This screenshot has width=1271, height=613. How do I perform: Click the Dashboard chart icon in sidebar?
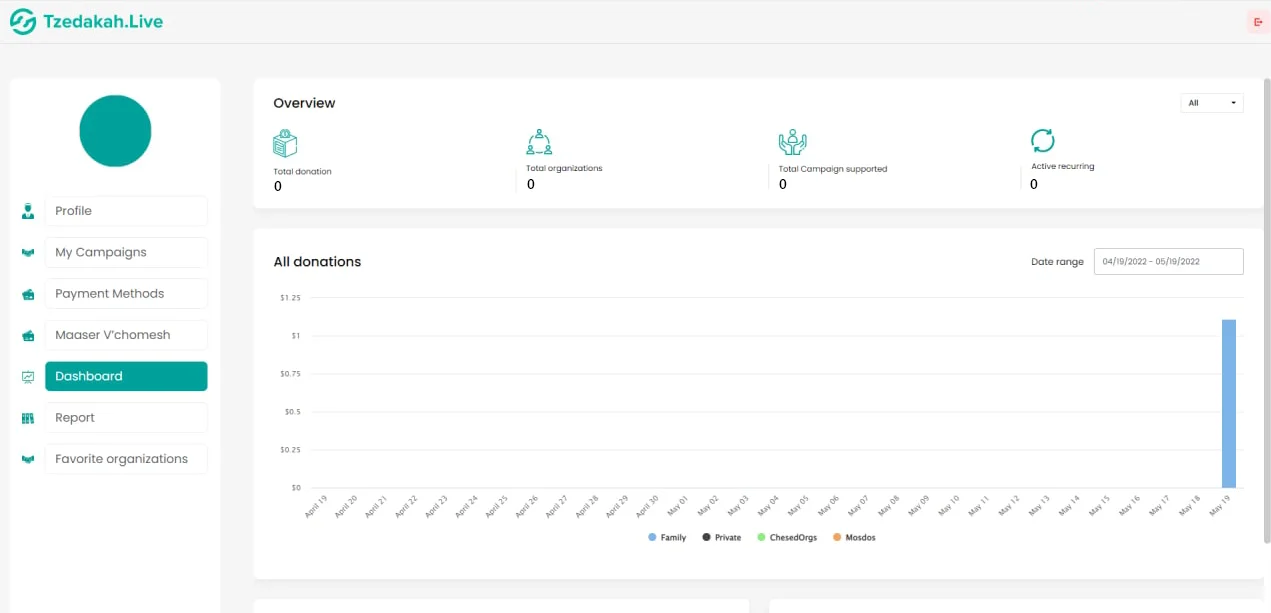[x=28, y=377]
